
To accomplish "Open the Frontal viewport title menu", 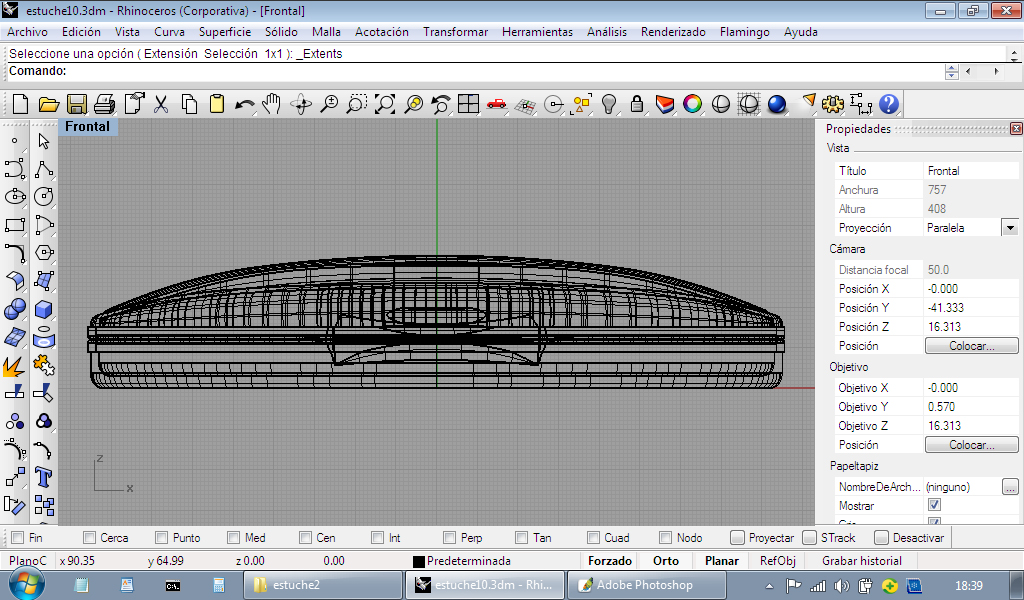I will pyautogui.click(x=88, y=127).
